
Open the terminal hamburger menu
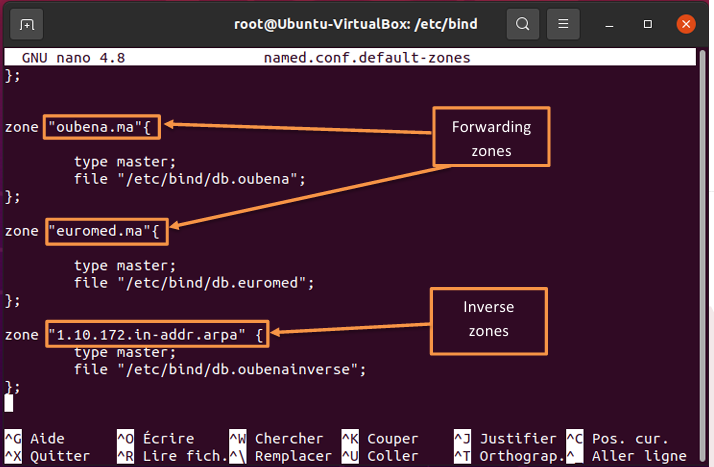(x=565, y=23)
